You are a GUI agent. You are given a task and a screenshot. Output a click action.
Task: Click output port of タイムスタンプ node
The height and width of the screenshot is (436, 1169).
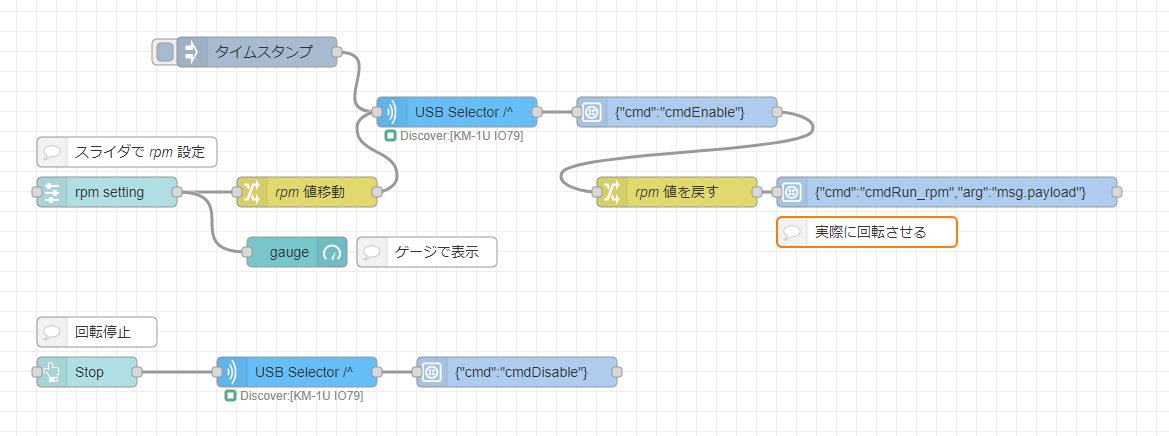coord(337,52)
